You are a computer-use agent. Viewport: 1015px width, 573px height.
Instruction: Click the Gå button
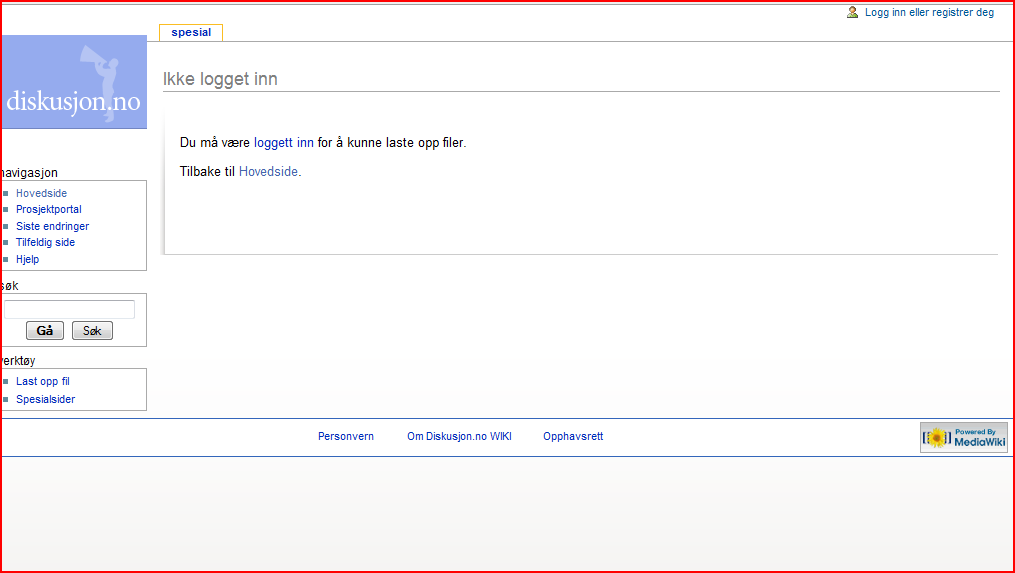coord(45,330)
